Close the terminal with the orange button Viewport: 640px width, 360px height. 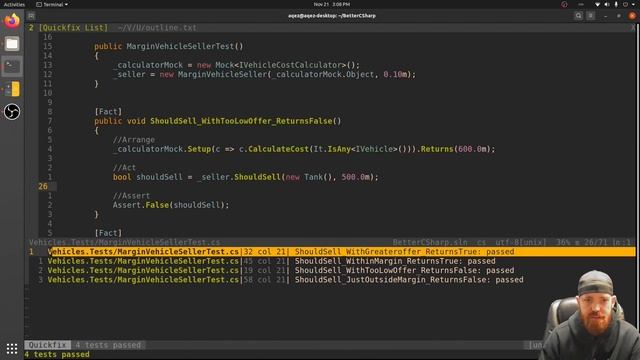(632, 16)
